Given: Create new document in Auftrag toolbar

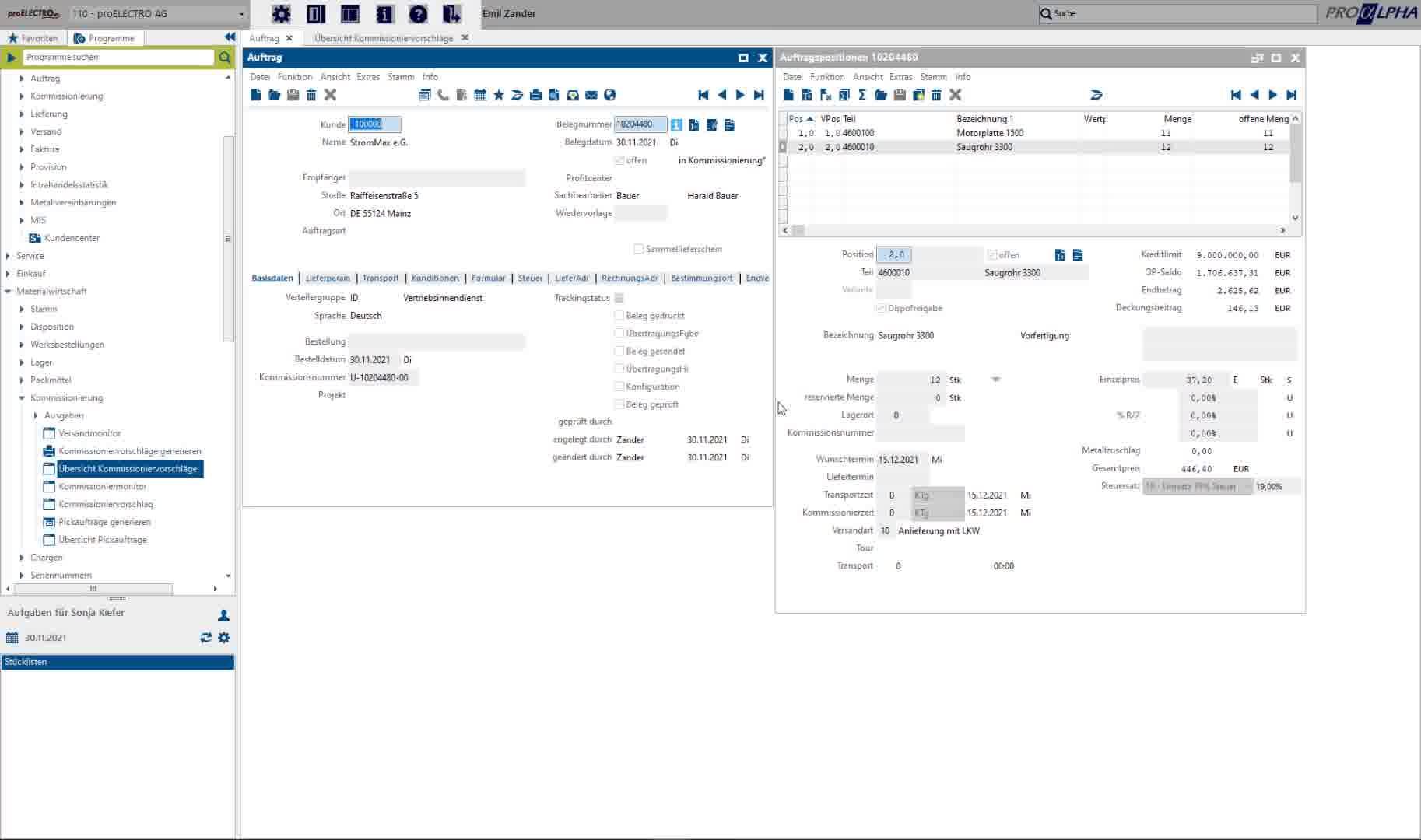Looking at the screenshot, I should click(x=255, y=95).
